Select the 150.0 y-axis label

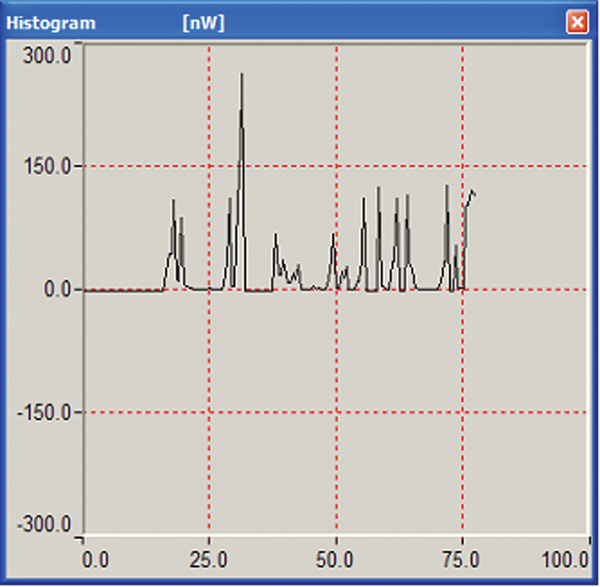pyautogui.click(x=47, y=166)
